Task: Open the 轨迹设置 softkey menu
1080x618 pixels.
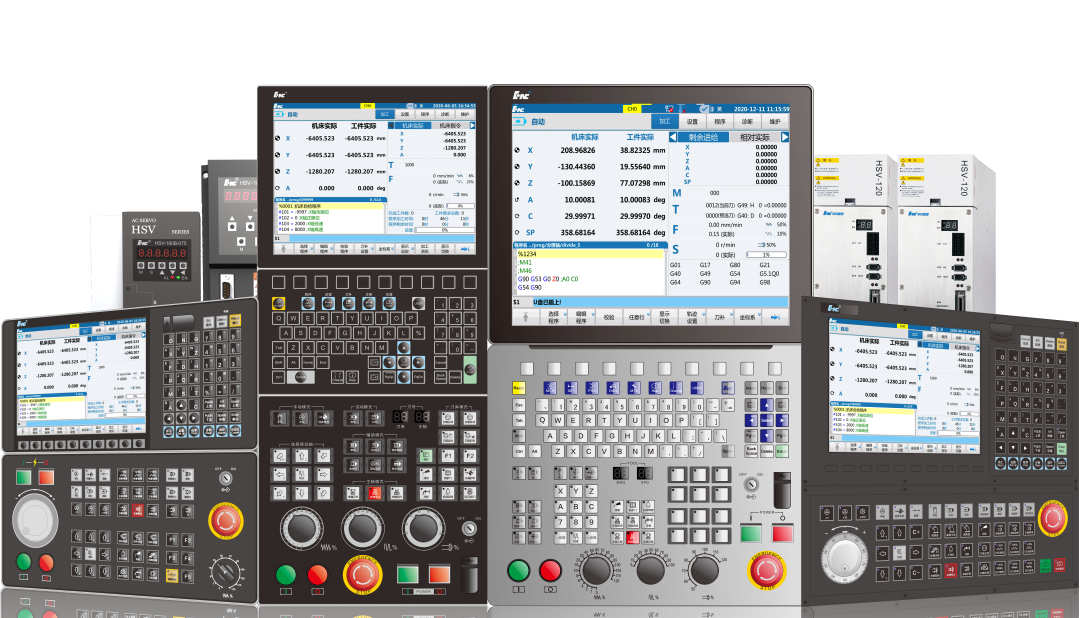Action: [692, 317]
